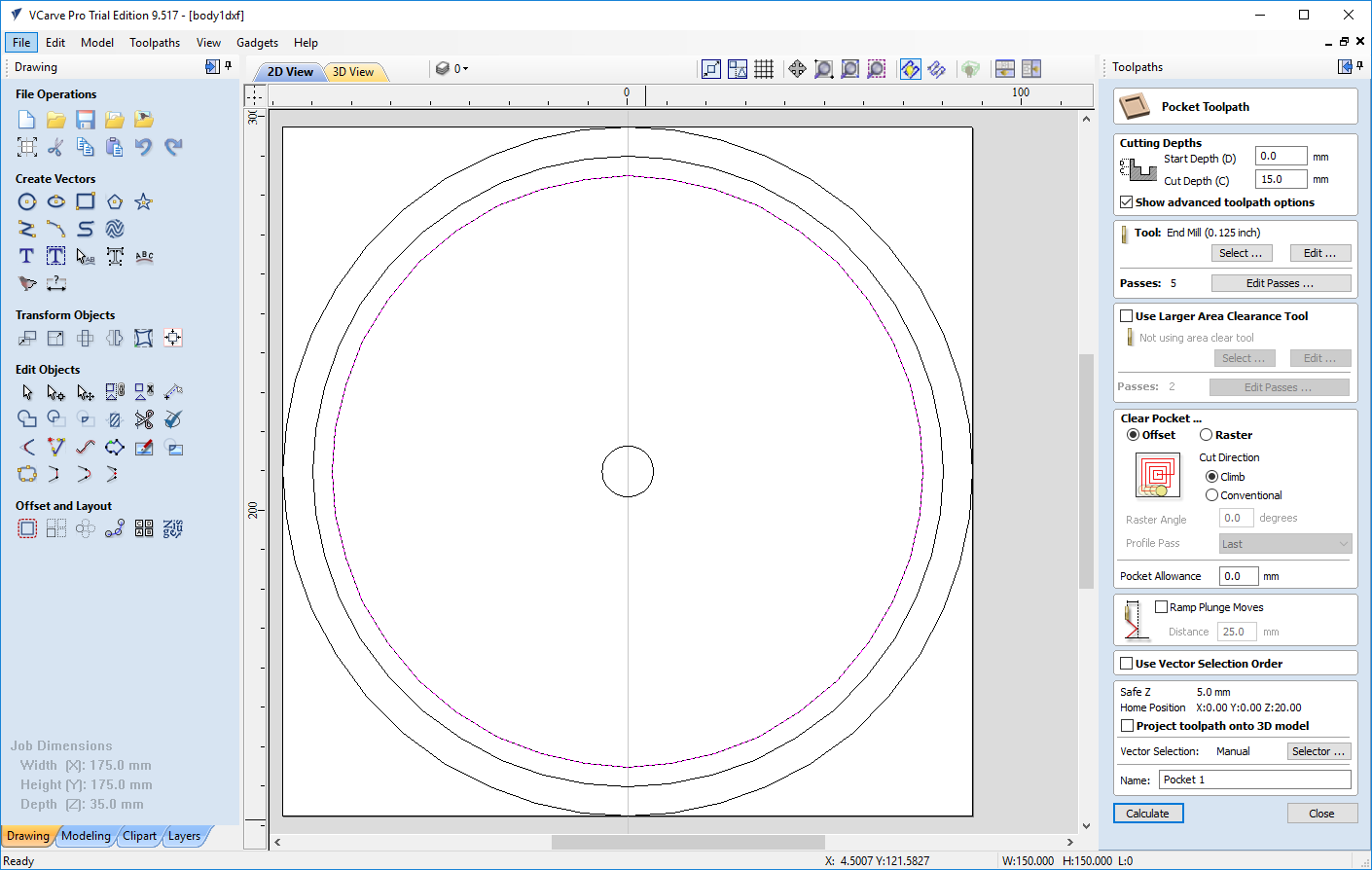The image size is (1372, 870).
Task: Click the Save file floppy disk icon
Action: [x=86, y=120]
